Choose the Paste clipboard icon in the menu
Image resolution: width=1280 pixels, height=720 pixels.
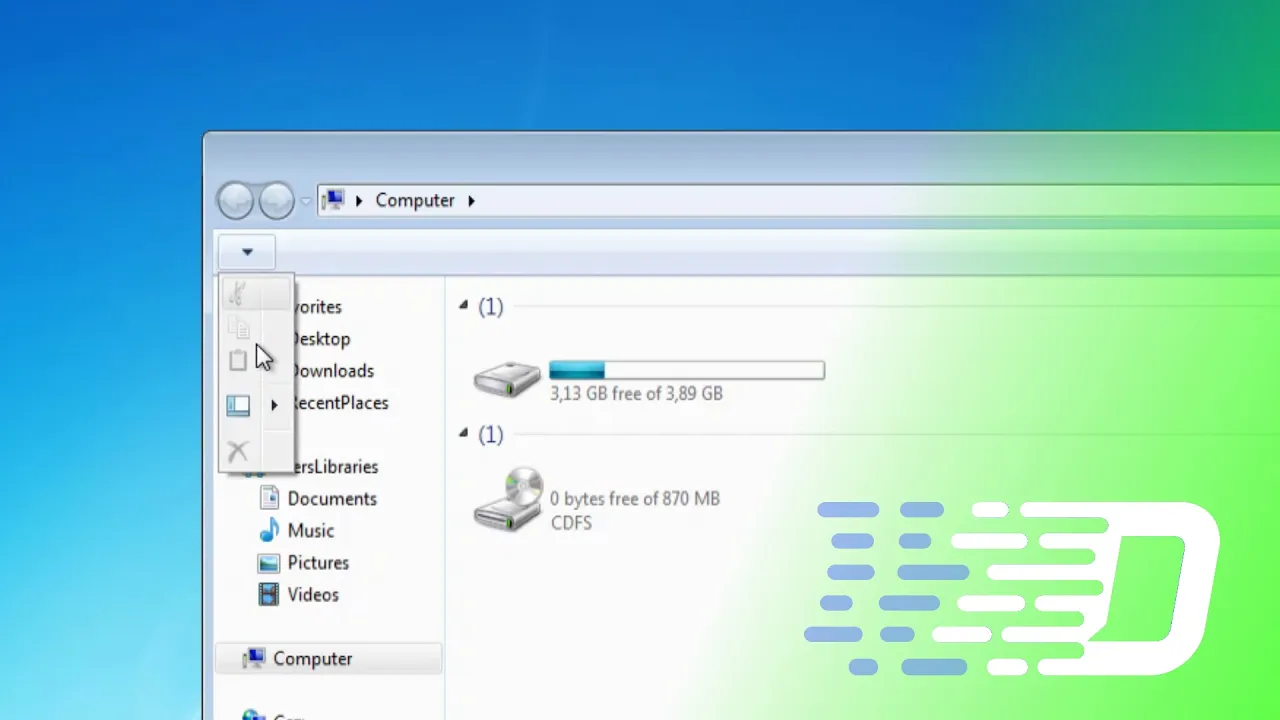point(237,360)
